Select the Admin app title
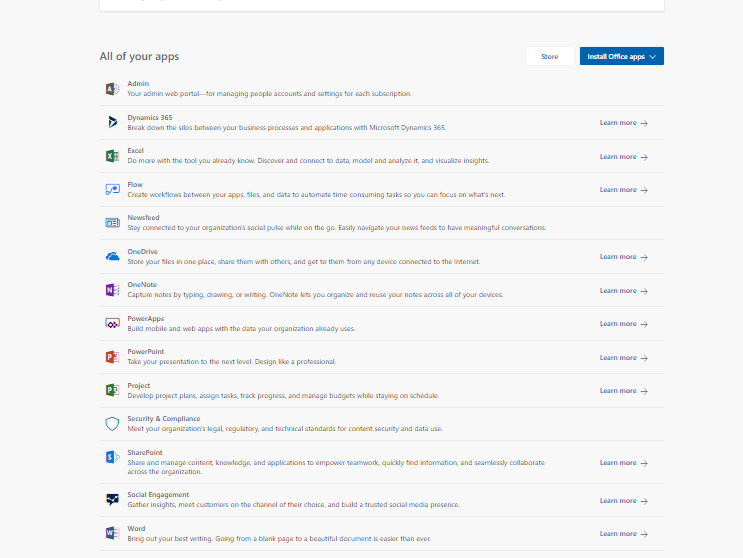 (x=138, y=84)
